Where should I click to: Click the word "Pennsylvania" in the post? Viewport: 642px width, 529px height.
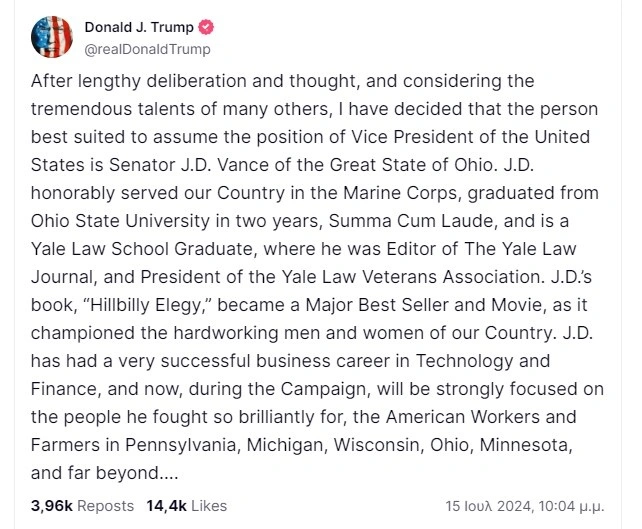181,445
